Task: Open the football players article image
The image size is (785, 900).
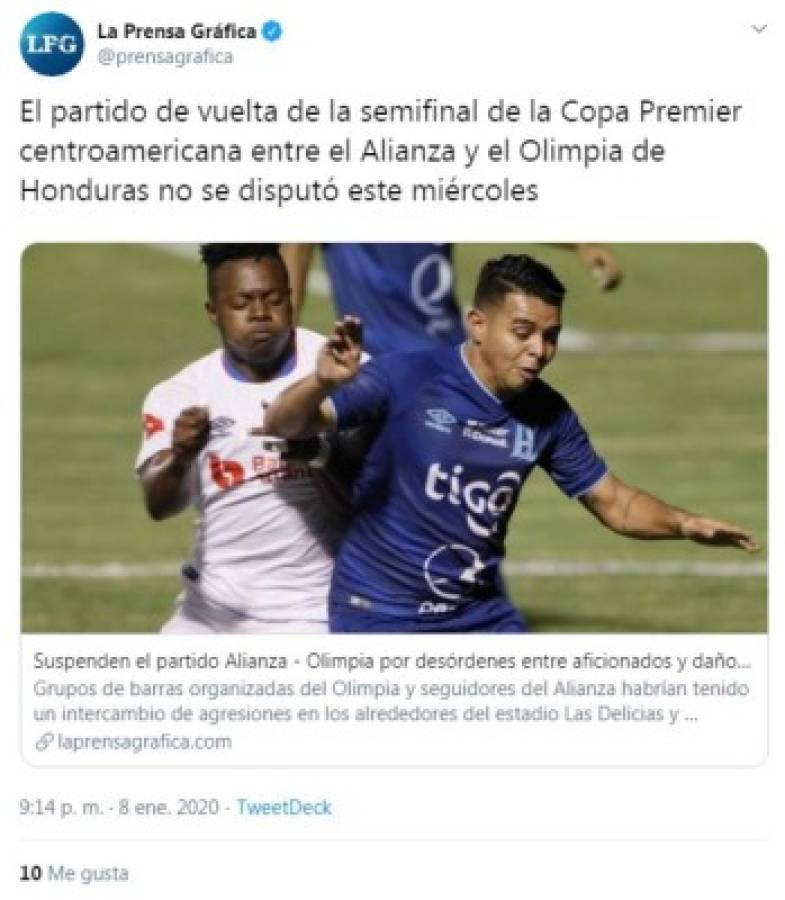Action: (394, 438)
